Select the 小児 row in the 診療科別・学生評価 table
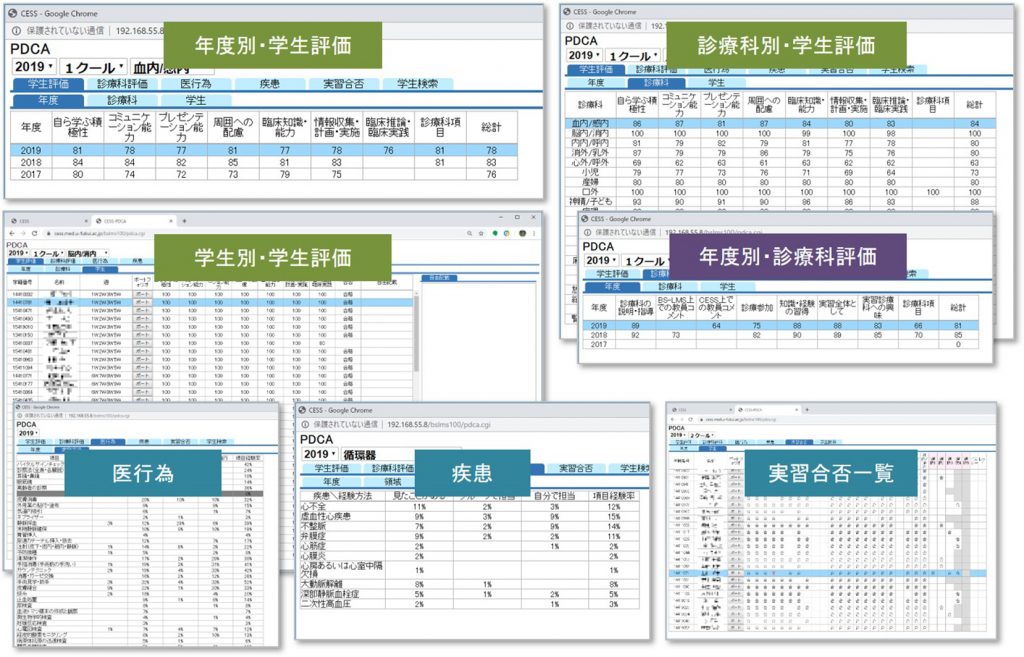Viewport: 1024px width, 657px height. pos(780,172)
